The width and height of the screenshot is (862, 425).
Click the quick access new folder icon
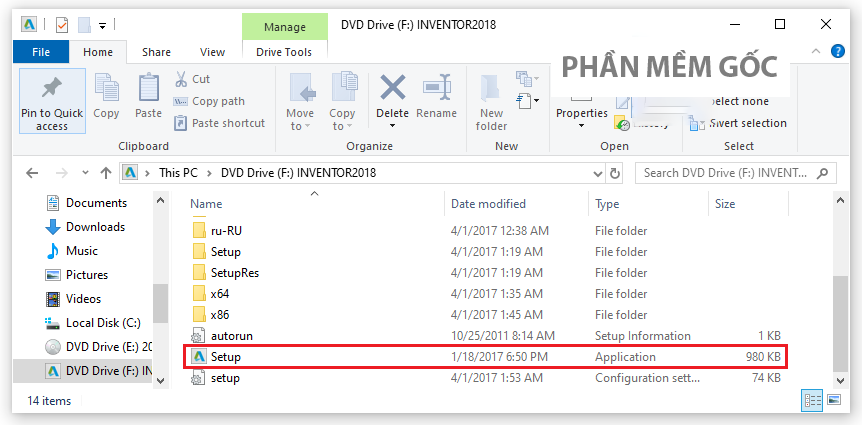[84, 25]
